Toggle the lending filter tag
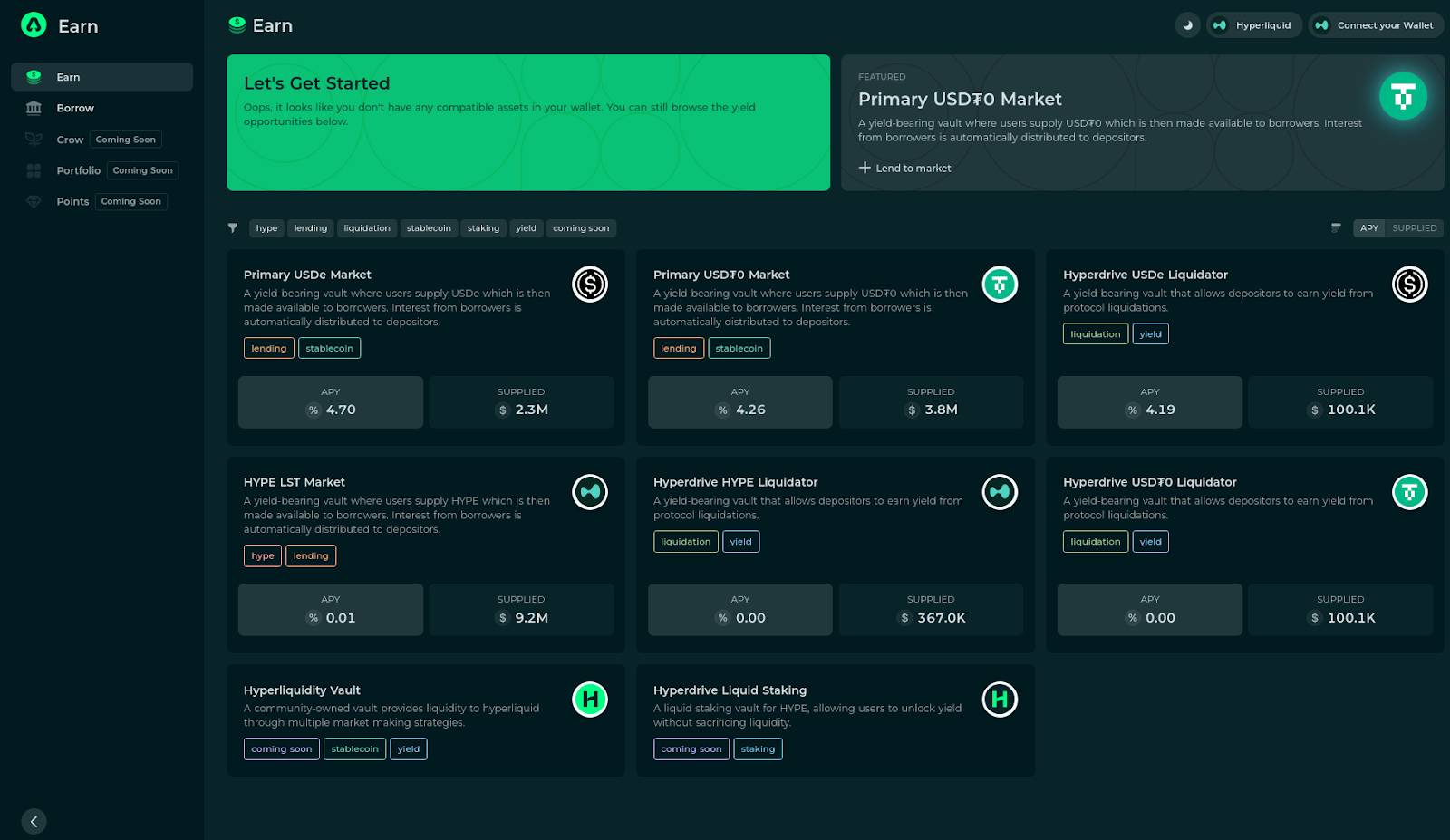The height and width of the screenshot is (840, 1450). click(310, 228)
